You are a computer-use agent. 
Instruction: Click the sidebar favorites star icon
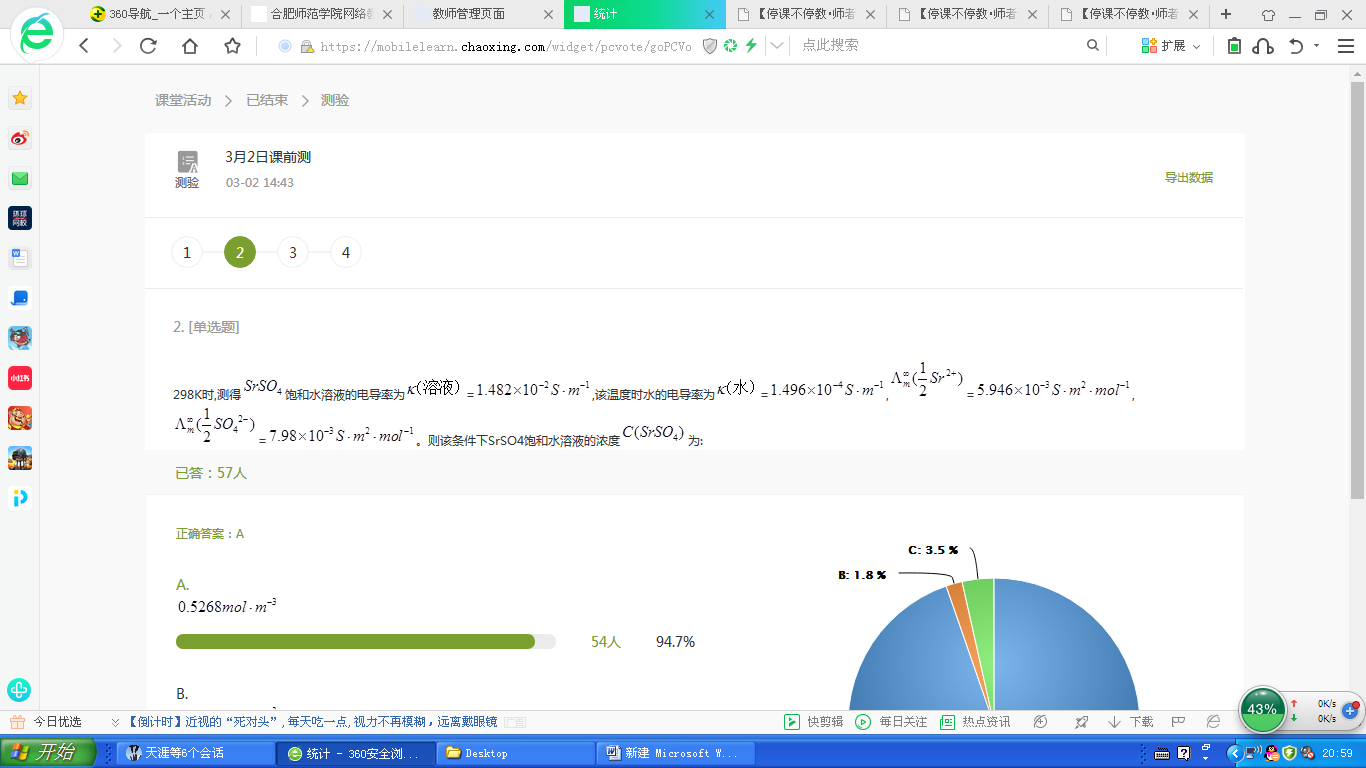pos(20,98)
